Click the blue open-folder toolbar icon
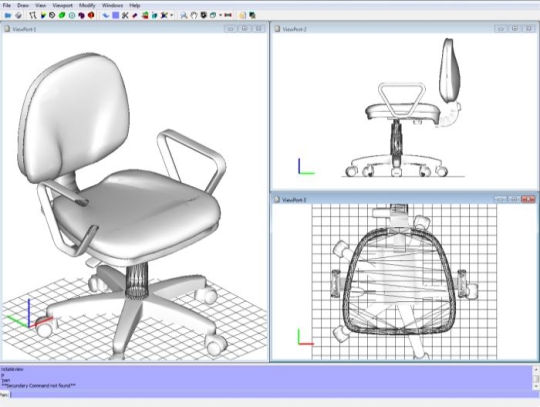The image size is (540, 407). pyautogui.click(x=8, y=15)
